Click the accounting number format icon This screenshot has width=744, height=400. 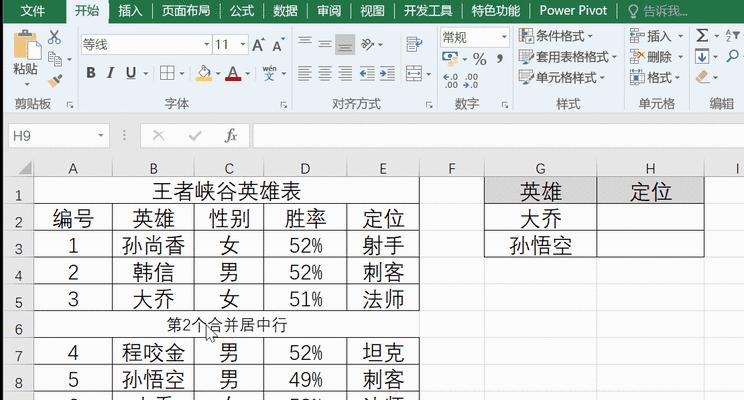point(450,59)
